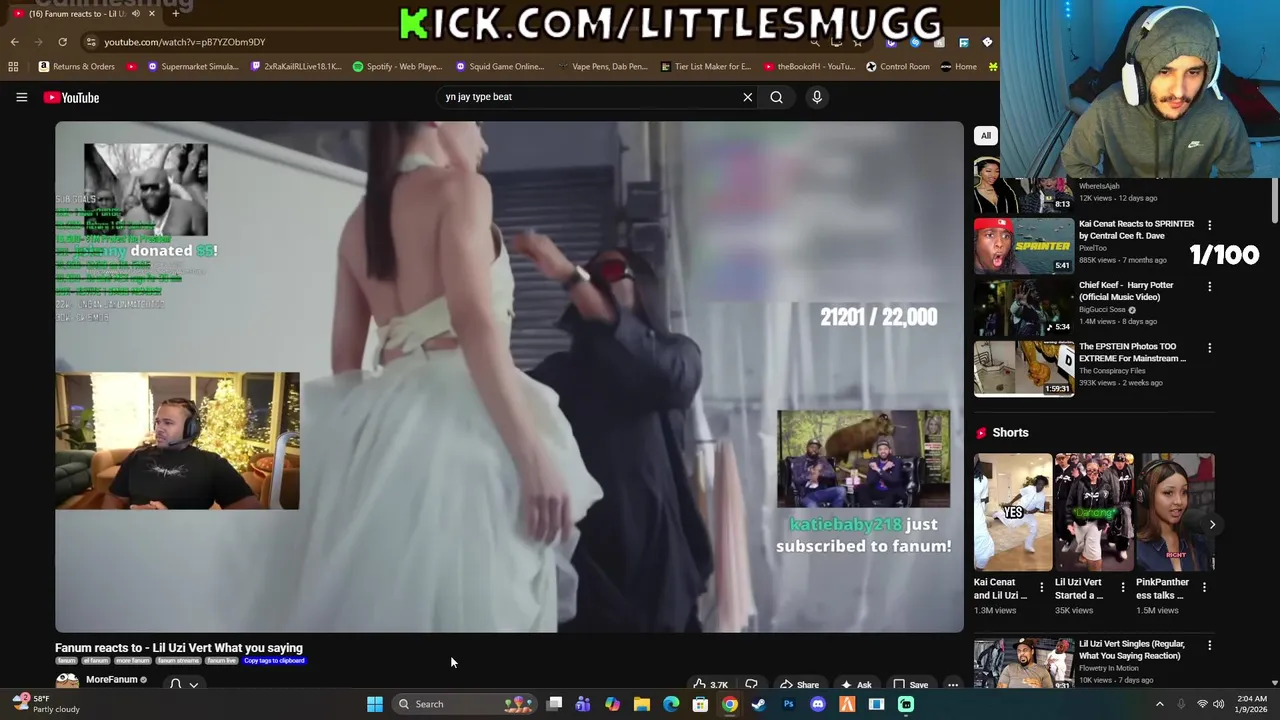Image resolution: width=1280 pixels, height=720 pixels.
Task: Open the system volume control
Action: tap(1218, 704)
